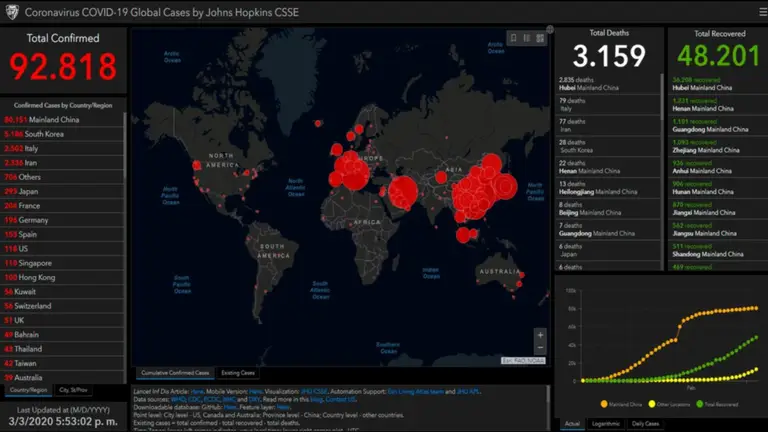This screenshot has width=768, height=432.
Task: Select Others row in country list
Action: tap(62, 177)
